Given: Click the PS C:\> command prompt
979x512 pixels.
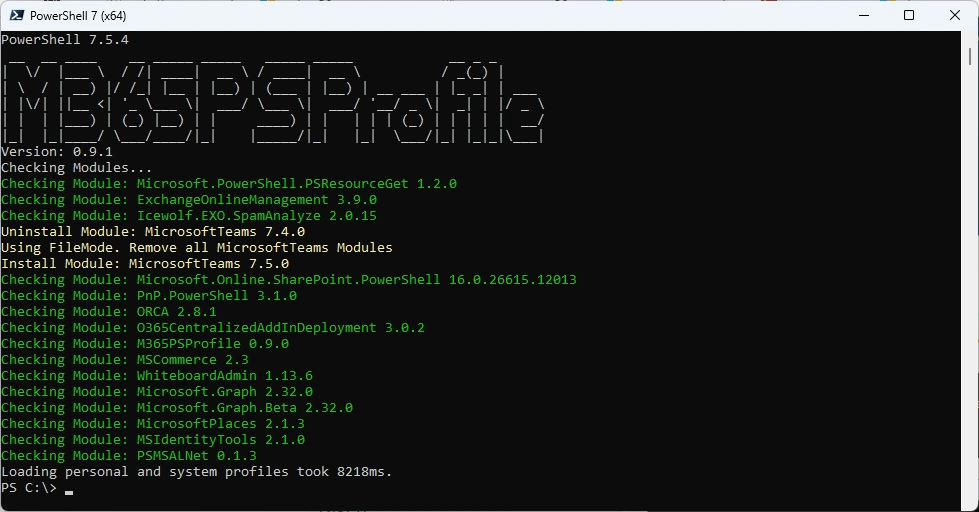Looking at the screenshot, I should coord(30,488).
